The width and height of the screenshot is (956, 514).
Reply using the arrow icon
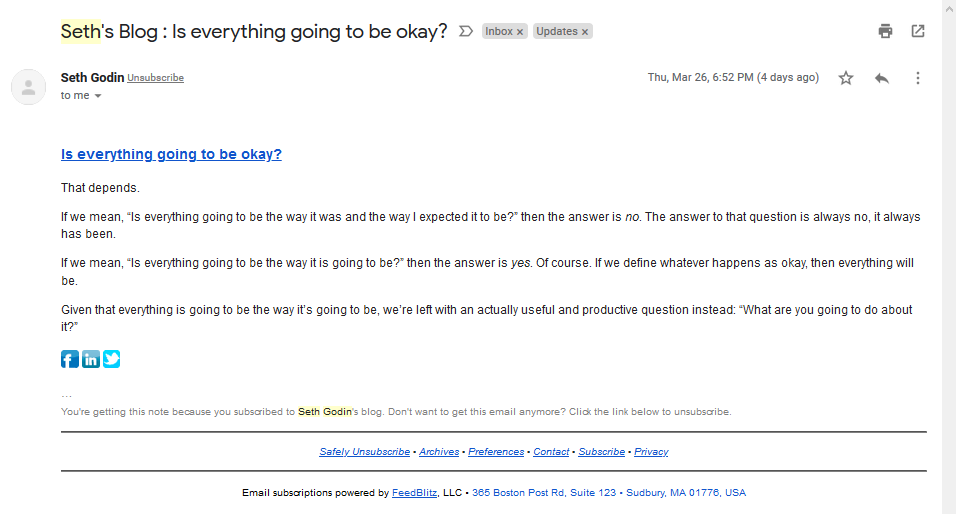pyautogui.click(x=882, y=78)
